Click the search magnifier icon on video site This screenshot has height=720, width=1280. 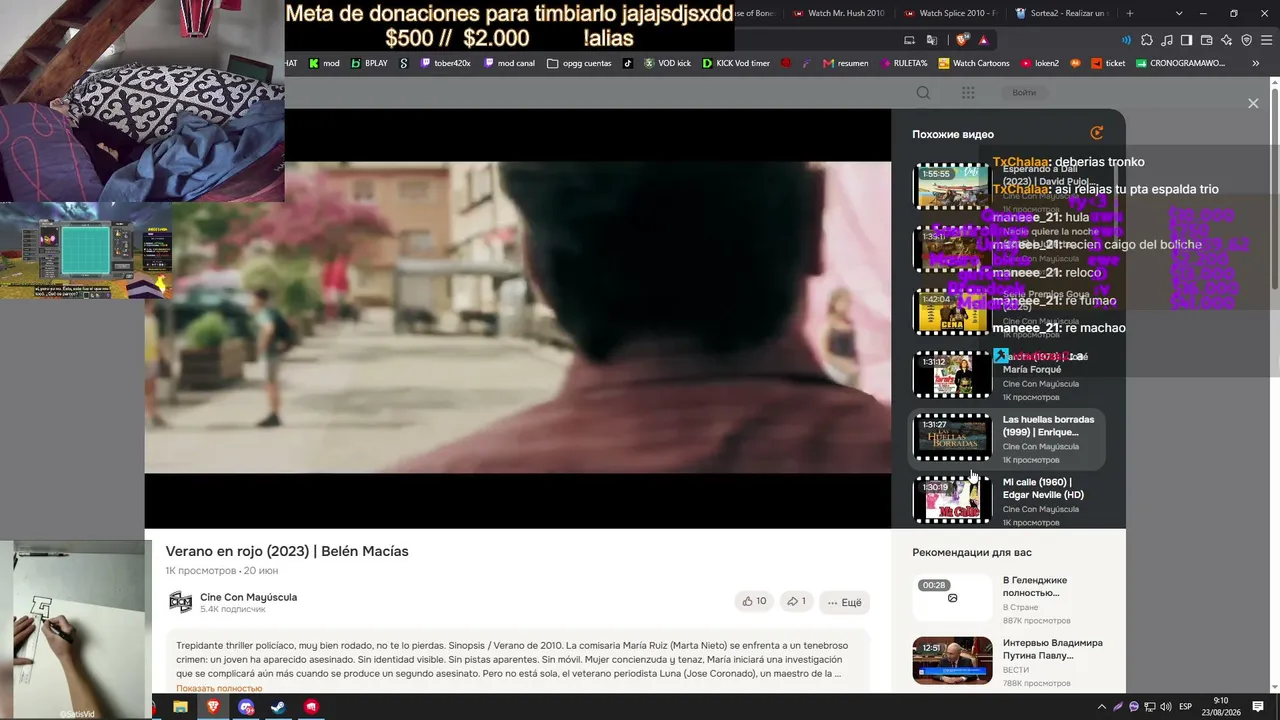[x=924, y=93]
